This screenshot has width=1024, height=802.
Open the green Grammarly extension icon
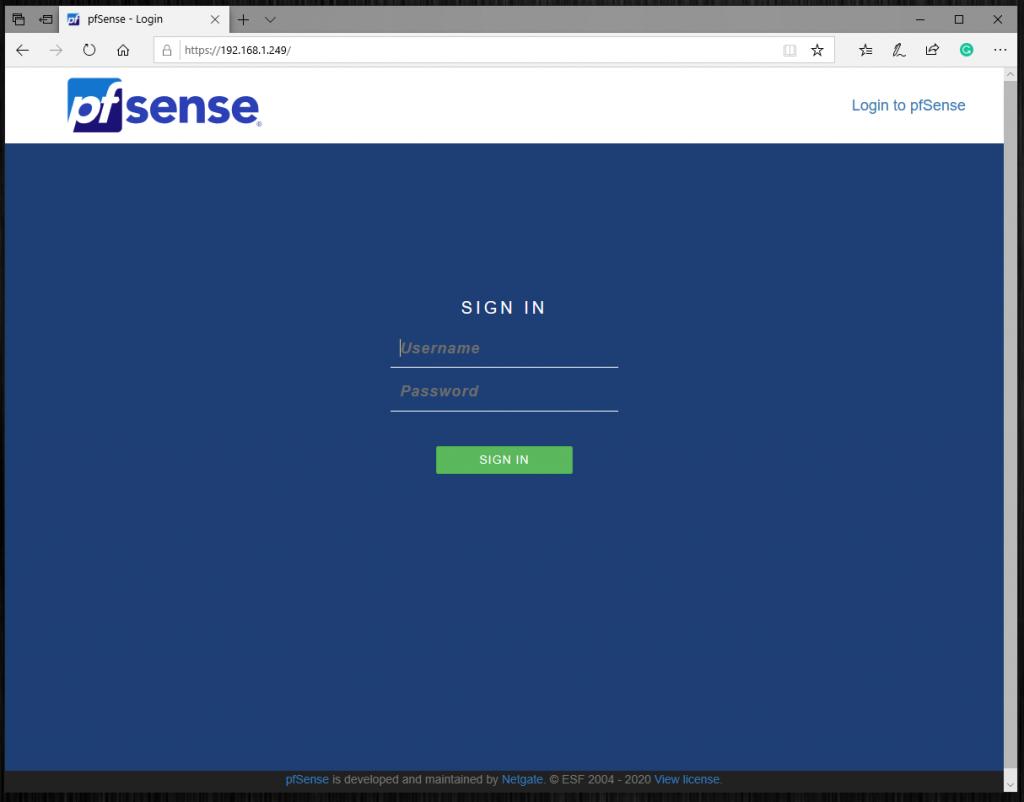[967, 50]
